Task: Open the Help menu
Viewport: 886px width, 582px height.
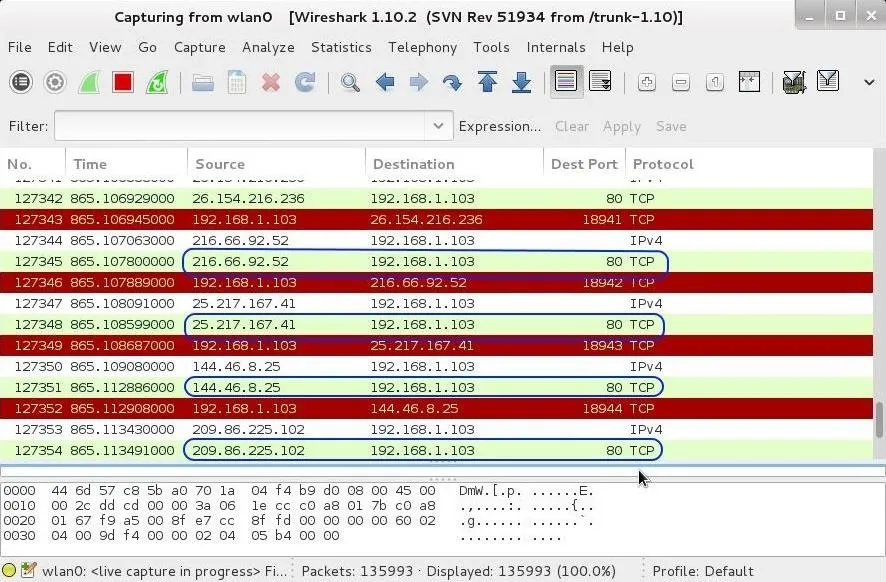Action: coord(618,47)
